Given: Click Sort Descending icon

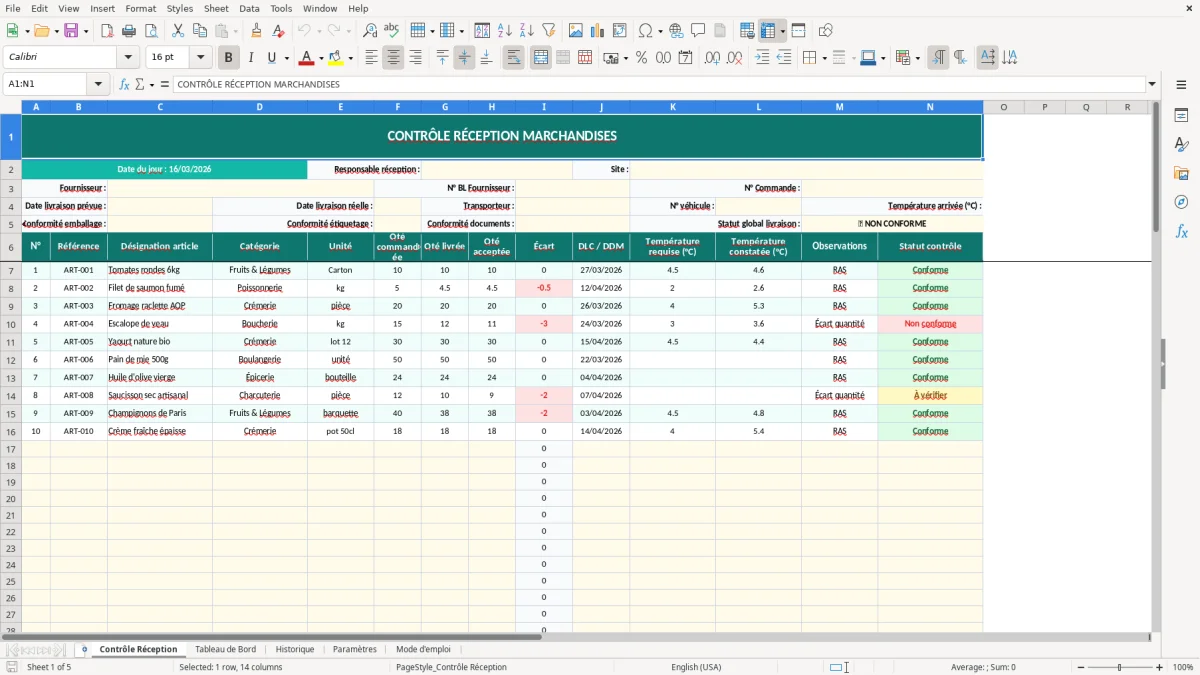Looking at the screenshot, I should coord(527,31).
